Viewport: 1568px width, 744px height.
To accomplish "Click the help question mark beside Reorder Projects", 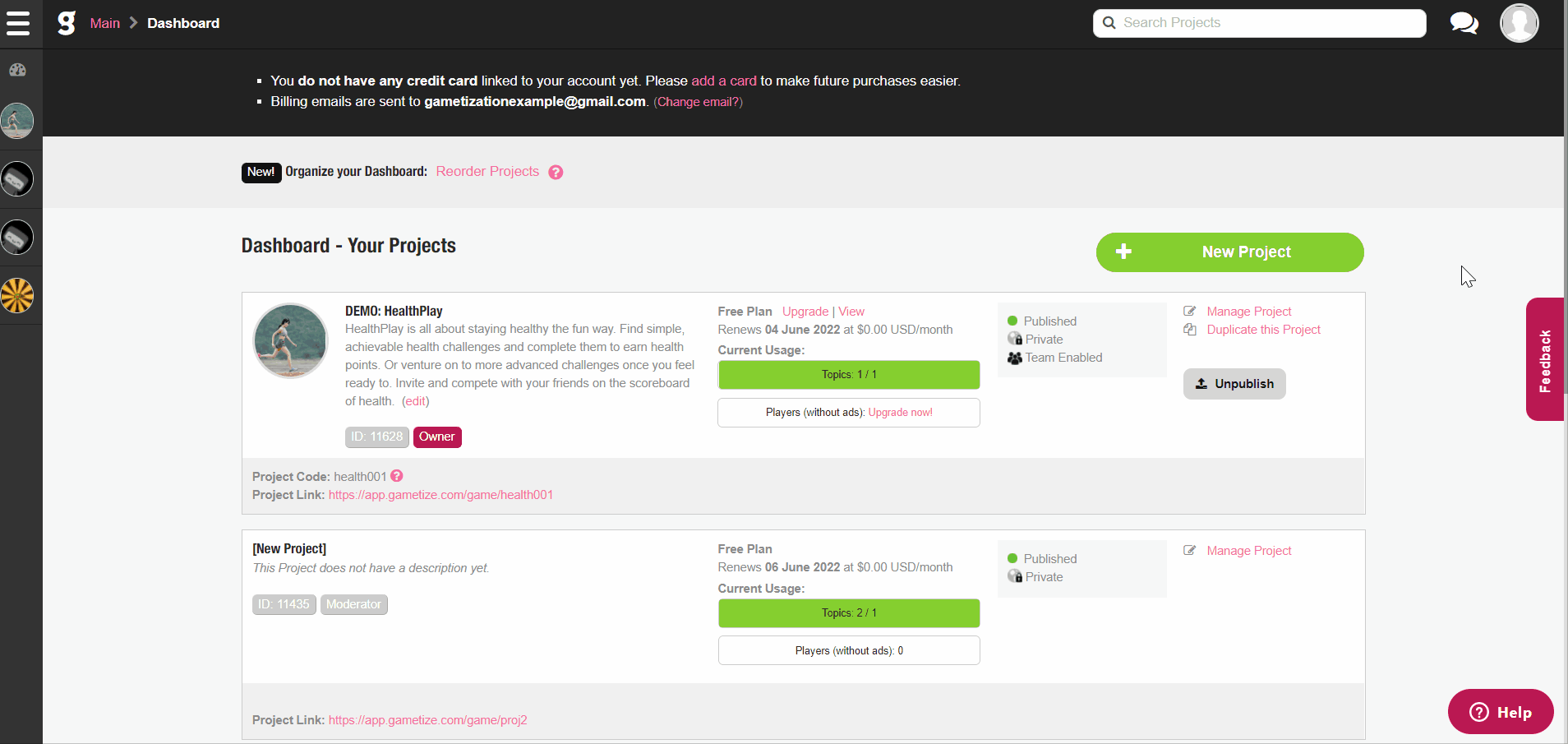I will [x=556, y=172].
